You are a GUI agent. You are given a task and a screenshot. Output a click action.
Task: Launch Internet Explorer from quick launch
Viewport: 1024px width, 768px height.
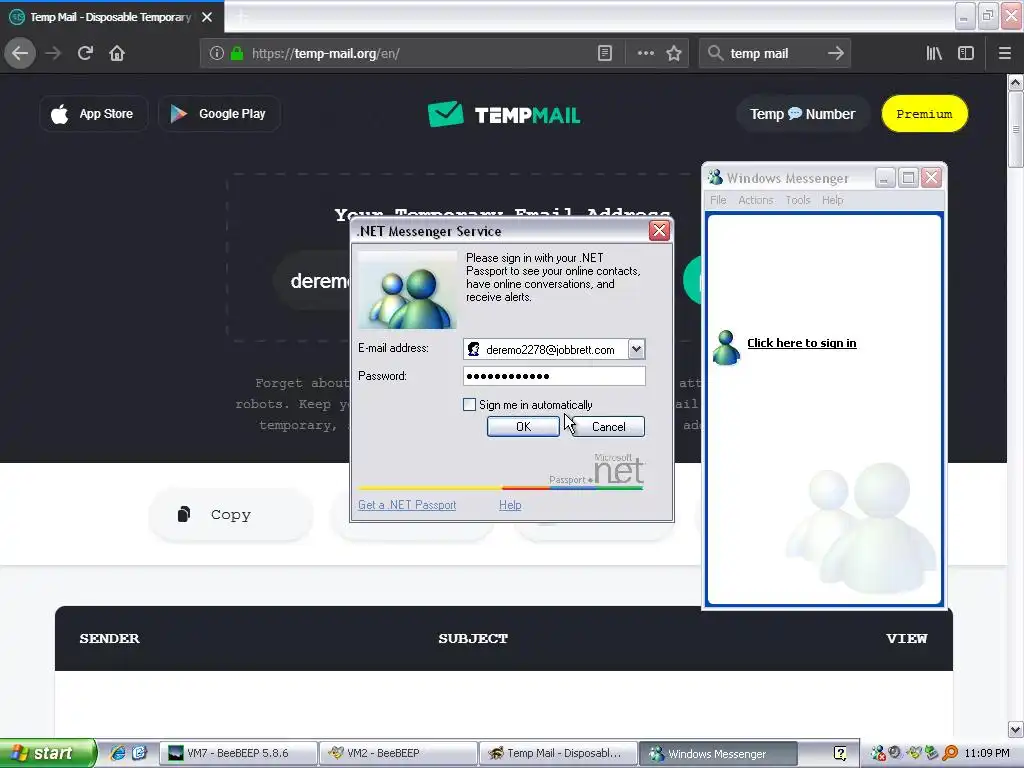point(118,753)
